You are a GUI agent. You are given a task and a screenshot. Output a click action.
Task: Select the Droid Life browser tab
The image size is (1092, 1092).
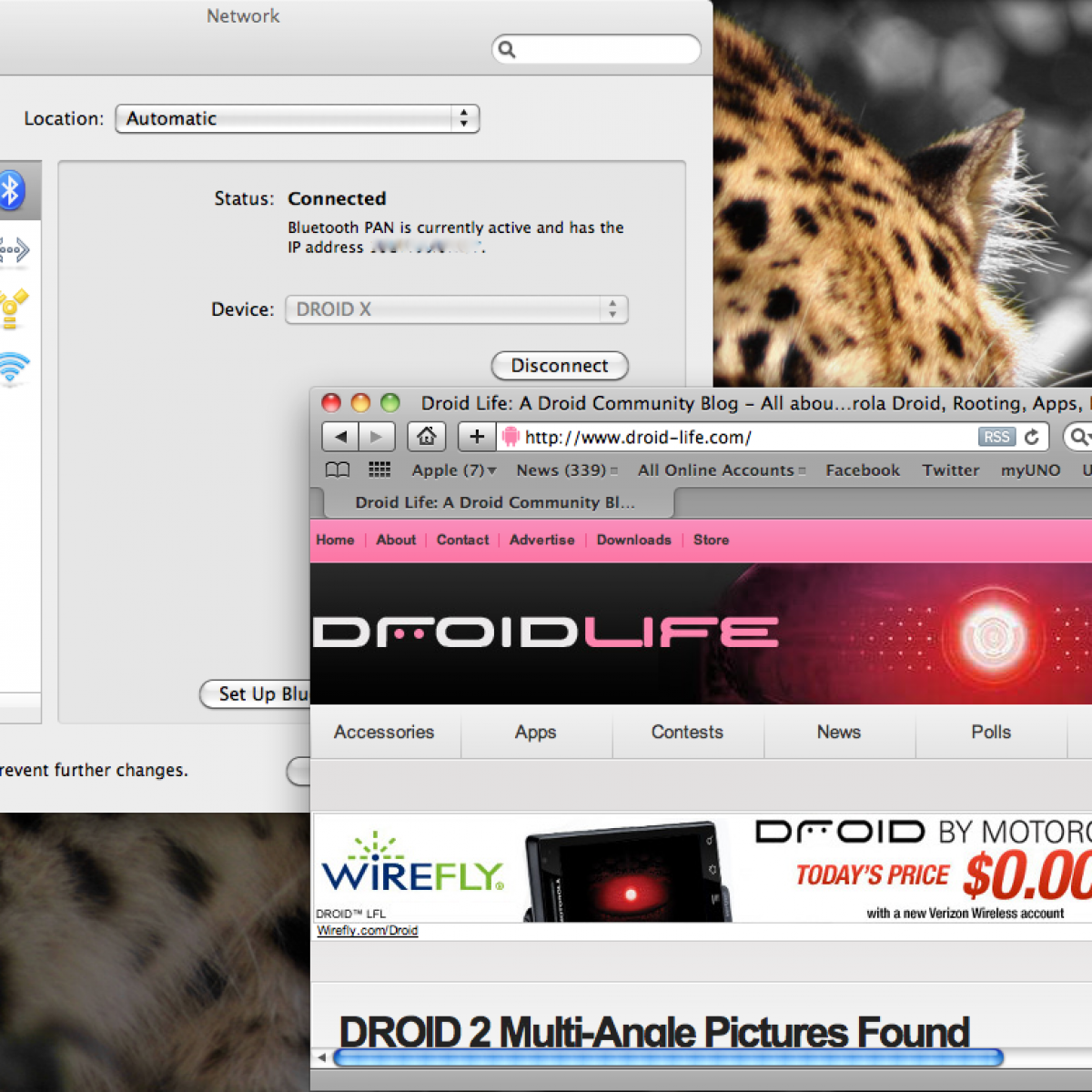[494, 503]
